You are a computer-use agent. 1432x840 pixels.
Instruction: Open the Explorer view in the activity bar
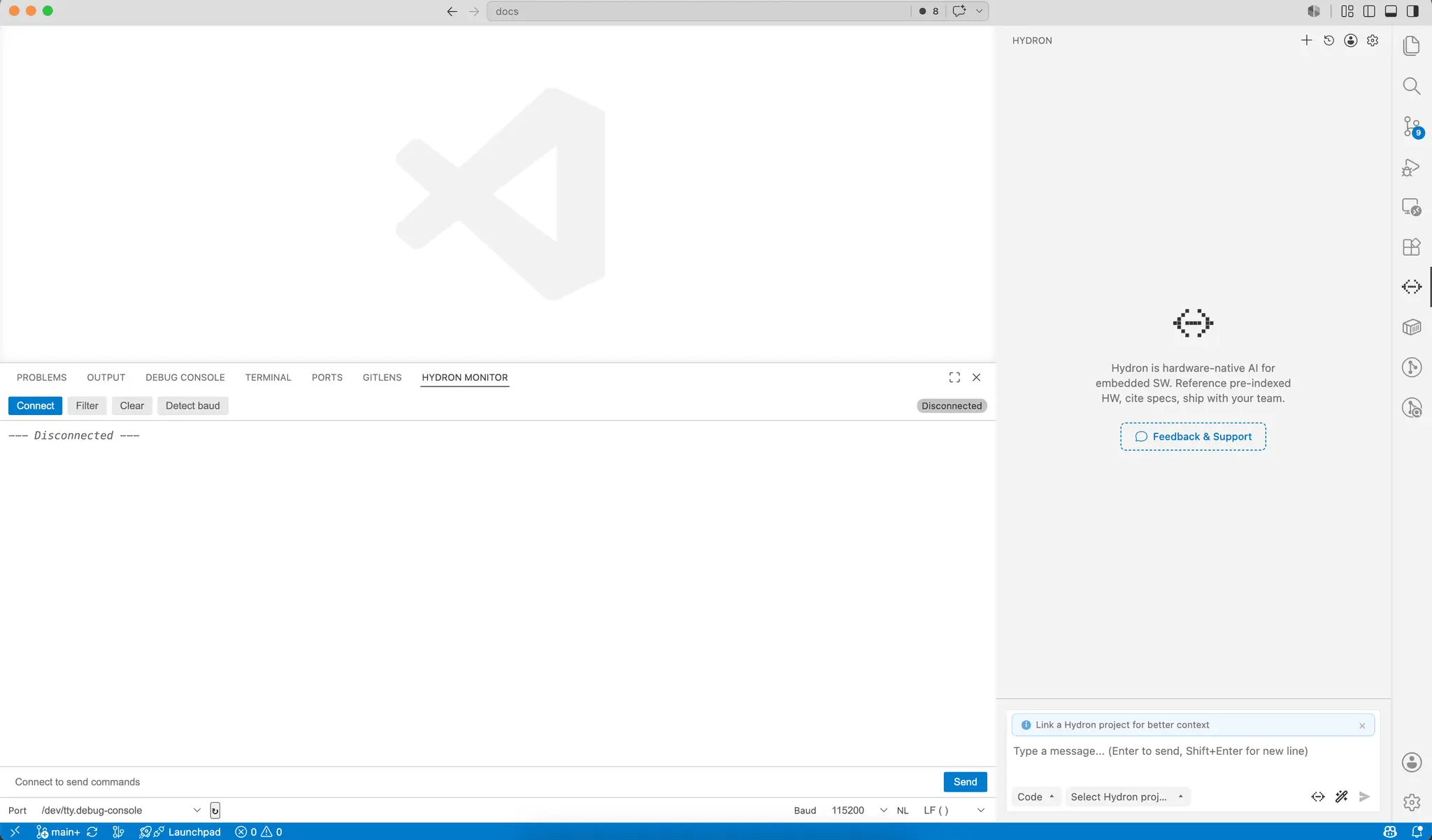click(1412, 46)
